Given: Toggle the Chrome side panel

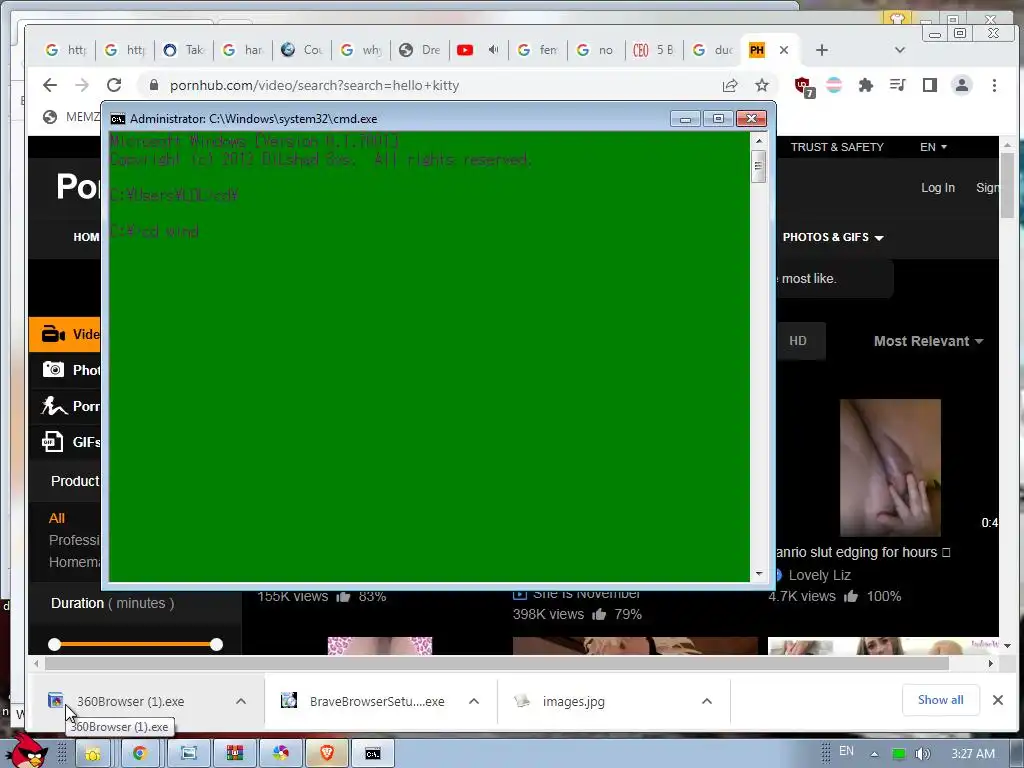Looking at the screenshot, I should (930, 85).
